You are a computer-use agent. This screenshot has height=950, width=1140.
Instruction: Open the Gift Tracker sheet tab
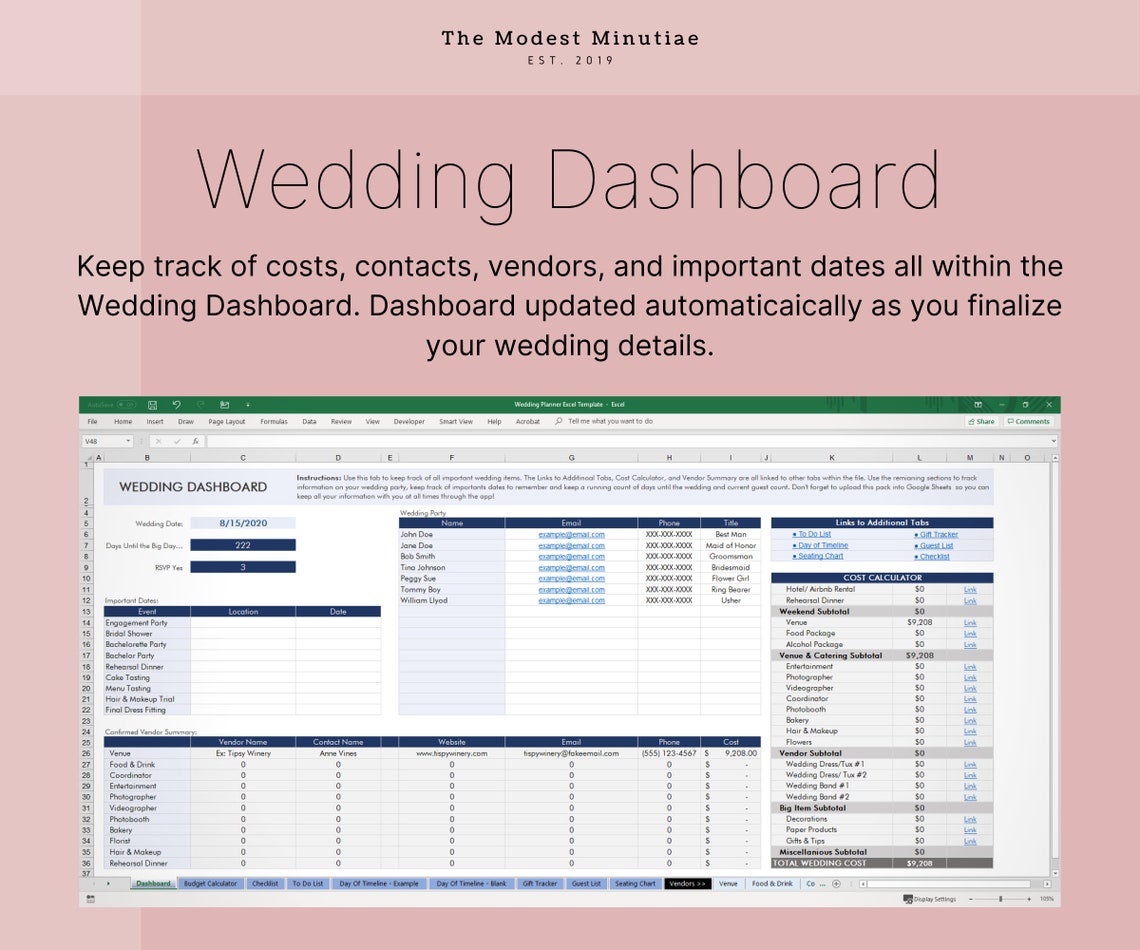click(539, 884)
